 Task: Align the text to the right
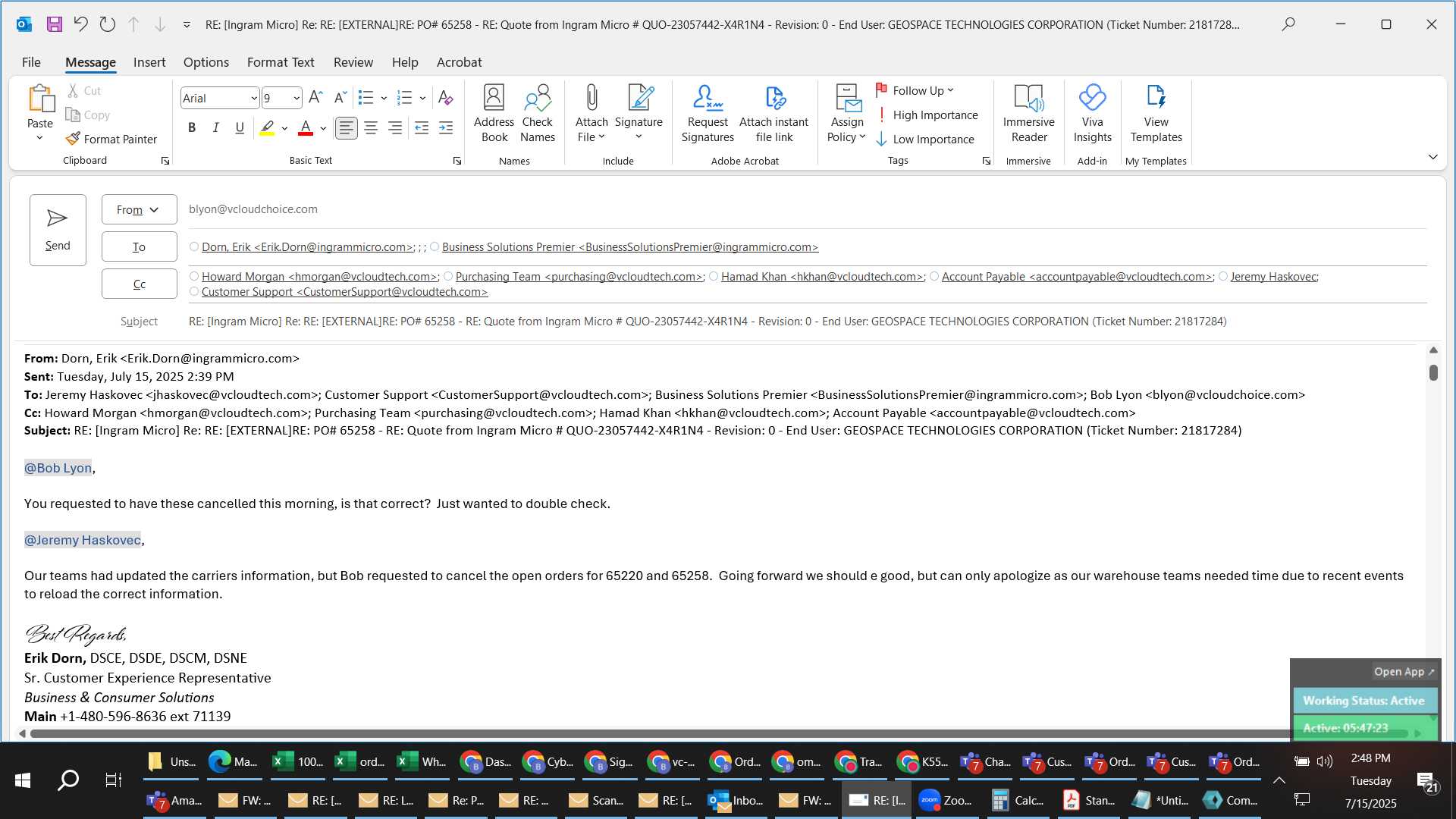coord(394,128)
